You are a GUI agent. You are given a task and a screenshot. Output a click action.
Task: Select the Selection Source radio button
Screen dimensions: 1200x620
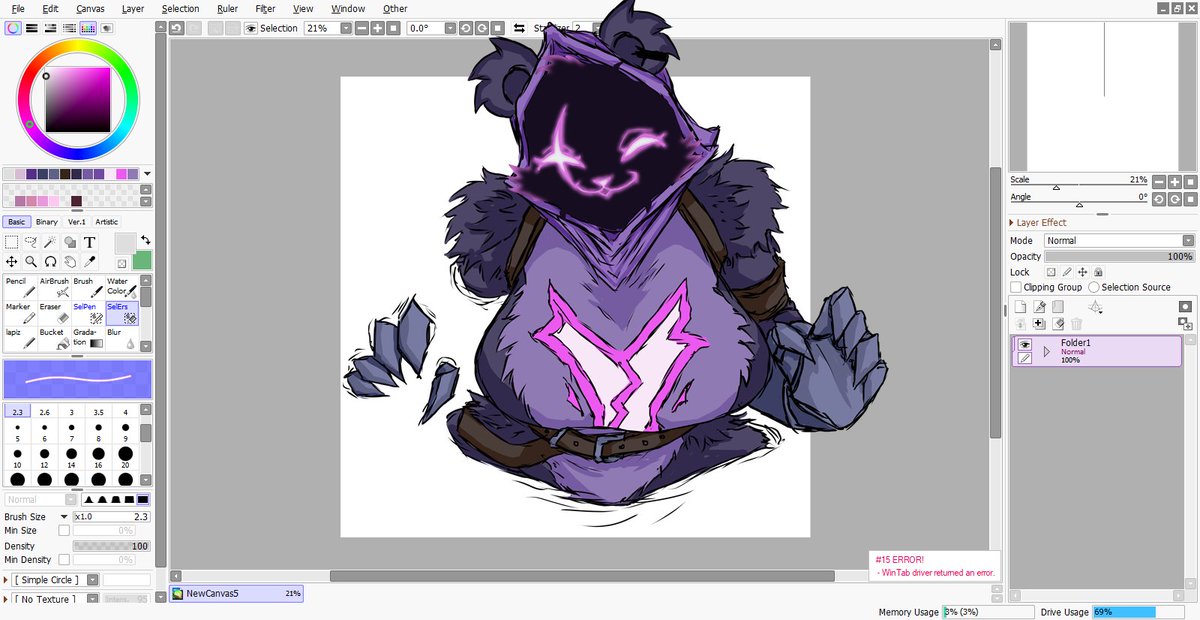tap(1094, 287)
